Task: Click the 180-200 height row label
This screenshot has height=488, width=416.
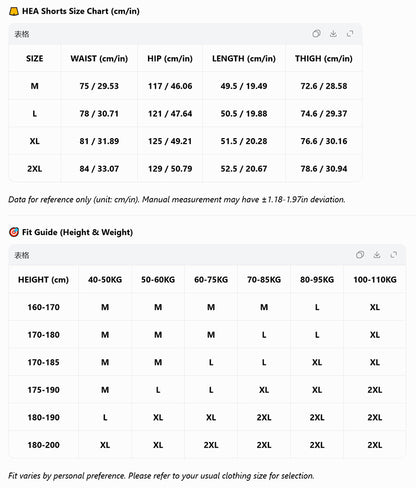Action: tap(44, 445)
